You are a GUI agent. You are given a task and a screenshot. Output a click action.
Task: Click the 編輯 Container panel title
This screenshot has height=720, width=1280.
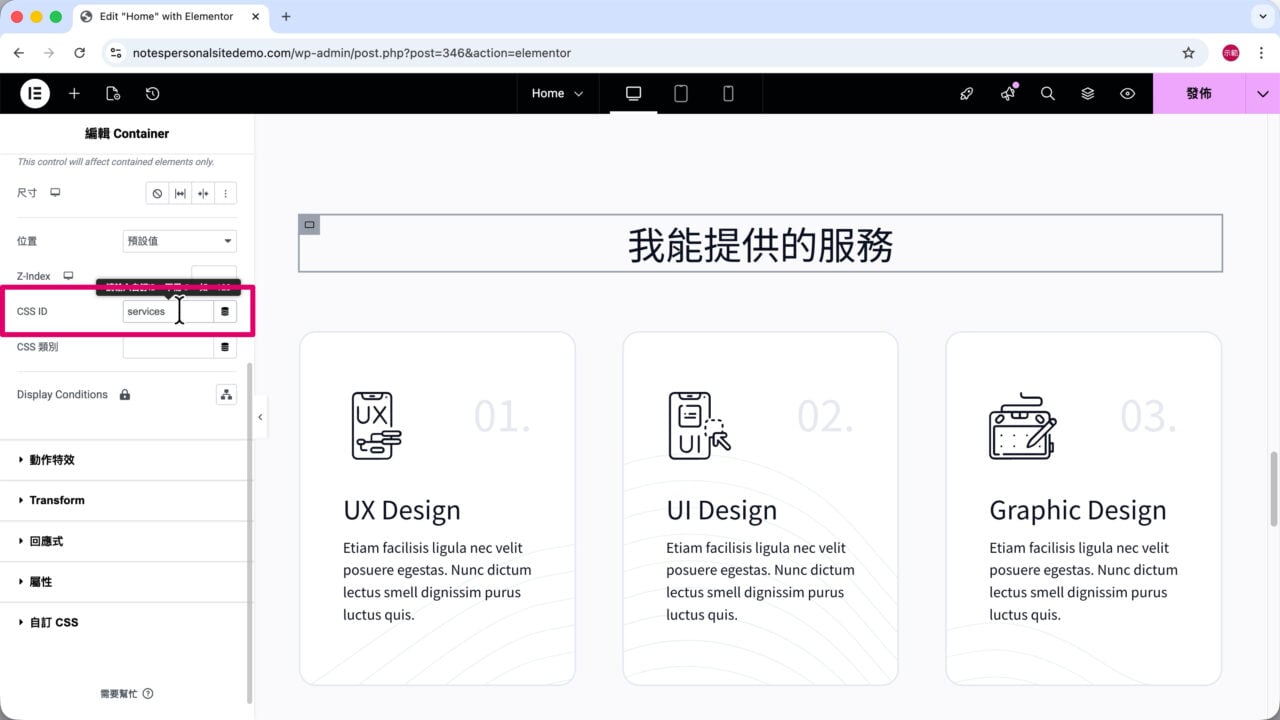point(127,133)
